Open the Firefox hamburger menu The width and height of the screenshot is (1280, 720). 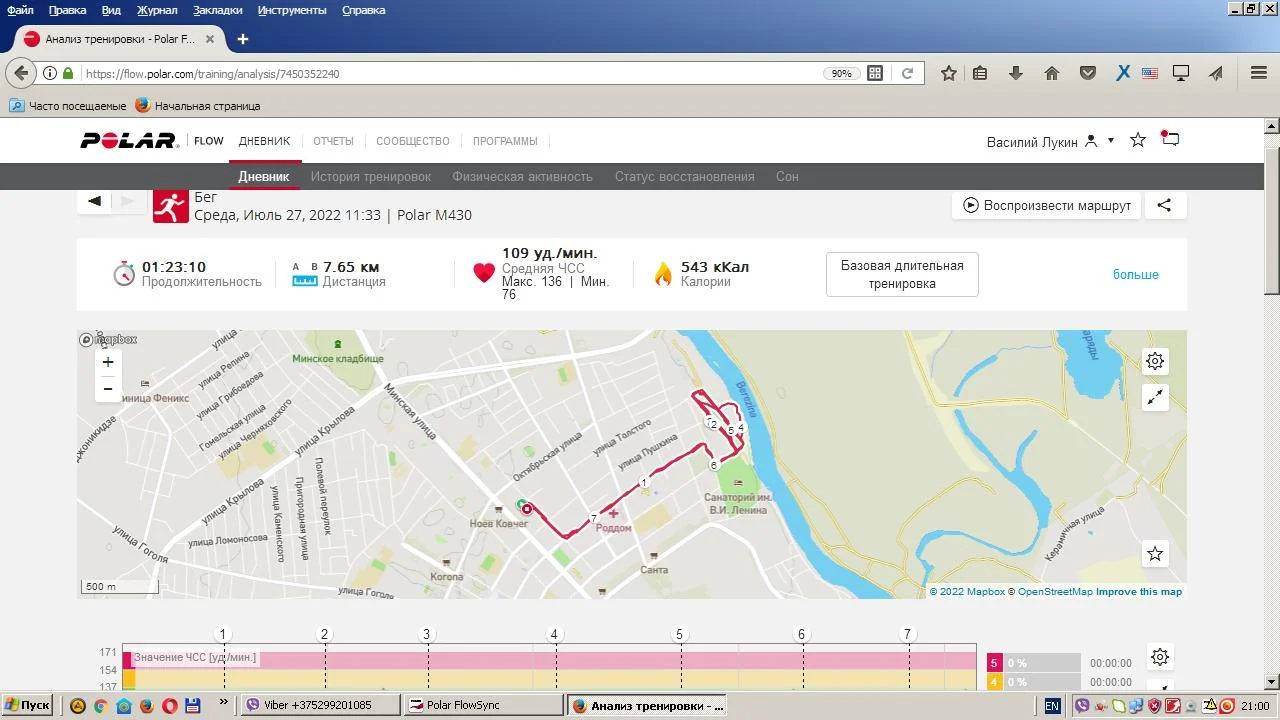coord(1259,73)
